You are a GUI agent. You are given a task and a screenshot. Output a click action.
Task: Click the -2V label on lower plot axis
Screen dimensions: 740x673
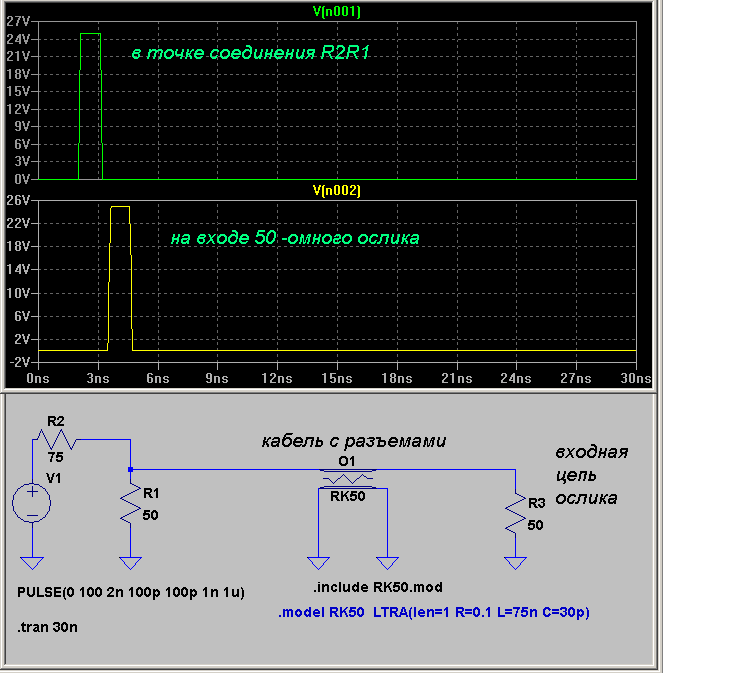coord(19,362)
